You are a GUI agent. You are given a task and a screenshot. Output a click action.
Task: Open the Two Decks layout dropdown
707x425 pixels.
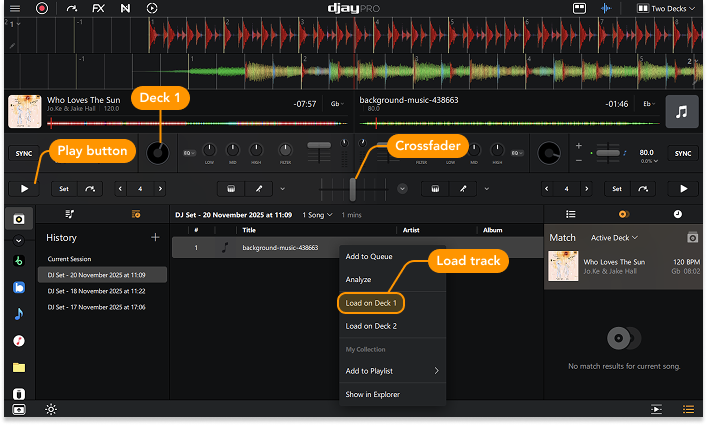click(x=666, y=8)
